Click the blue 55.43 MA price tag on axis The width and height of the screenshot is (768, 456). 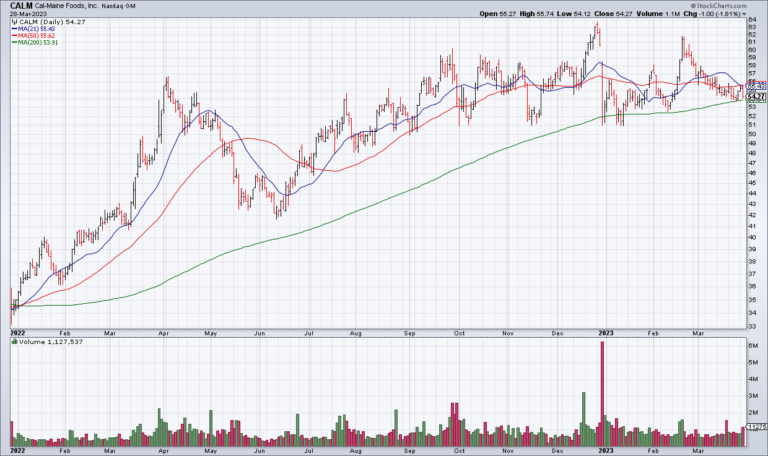(x=756, y=86)
